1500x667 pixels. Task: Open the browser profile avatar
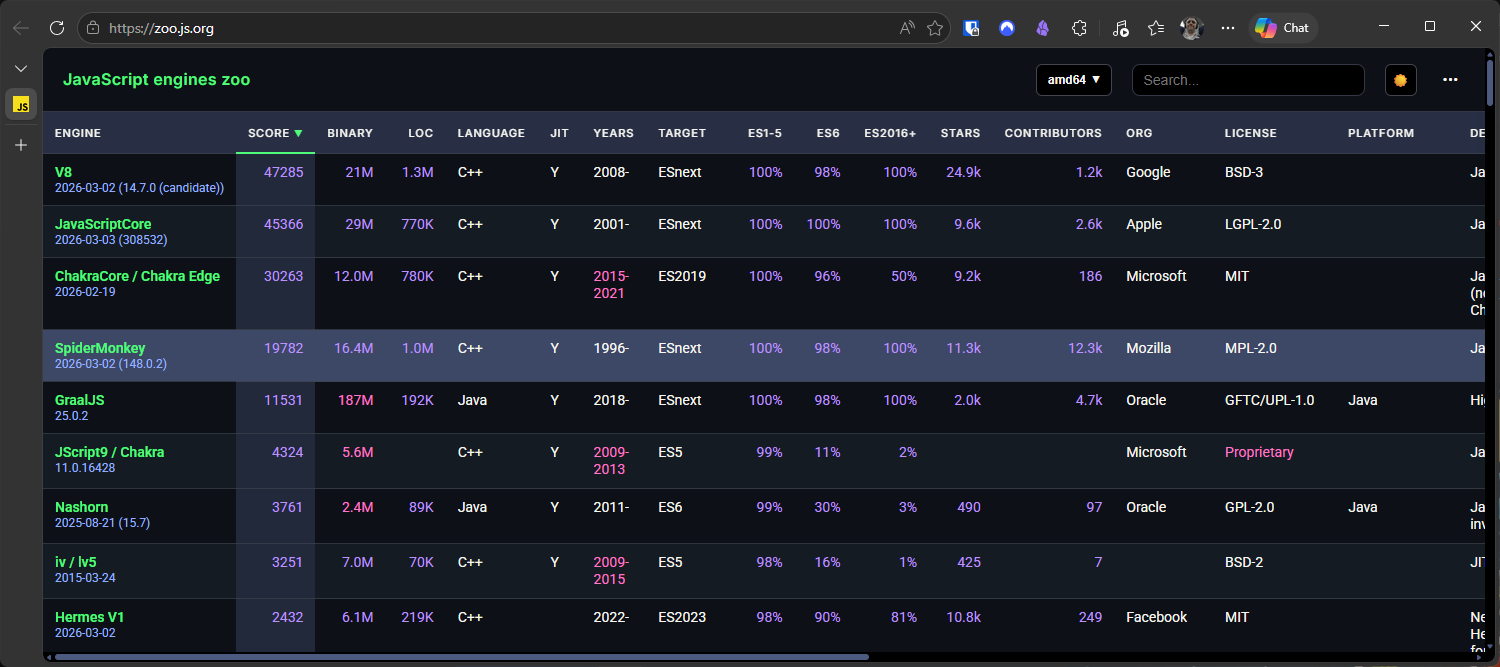[1191, 28]
